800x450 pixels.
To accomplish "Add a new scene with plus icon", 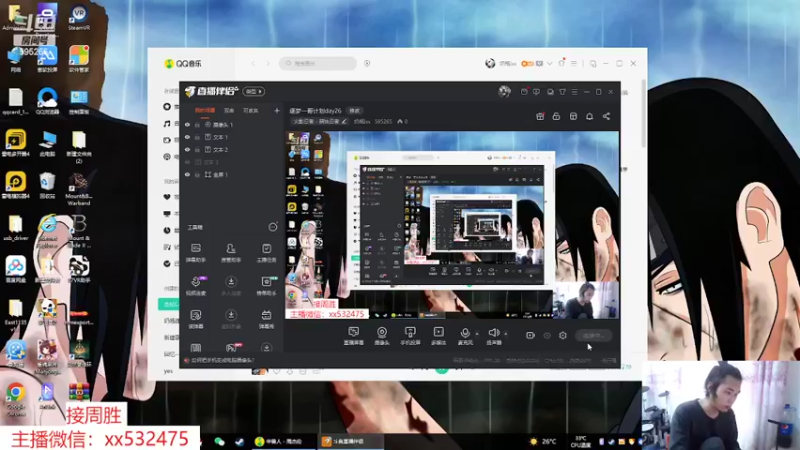I will coord(277,110).
